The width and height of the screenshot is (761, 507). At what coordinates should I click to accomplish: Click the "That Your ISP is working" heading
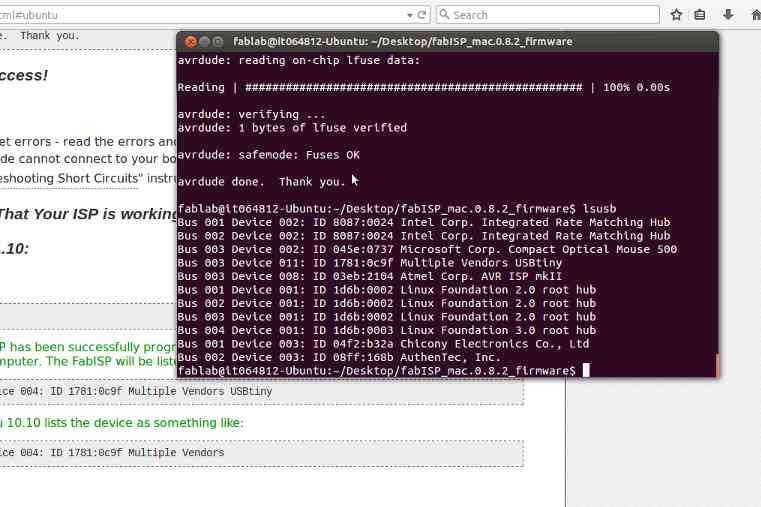(89, 214)
